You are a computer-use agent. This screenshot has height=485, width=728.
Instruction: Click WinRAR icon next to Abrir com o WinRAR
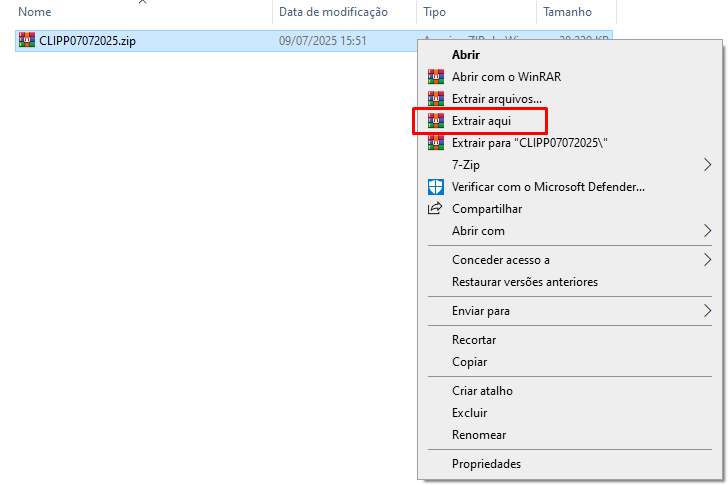click(435, 77)
